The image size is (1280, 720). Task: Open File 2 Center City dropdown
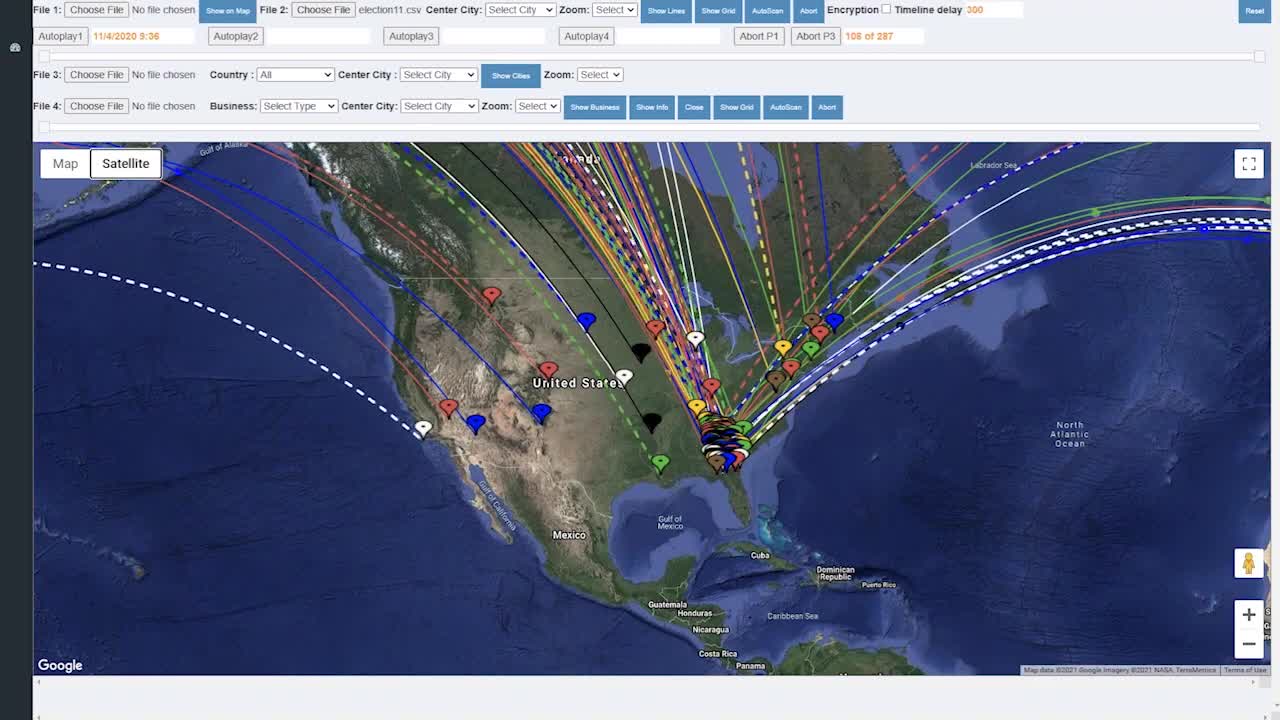[520, 10]
